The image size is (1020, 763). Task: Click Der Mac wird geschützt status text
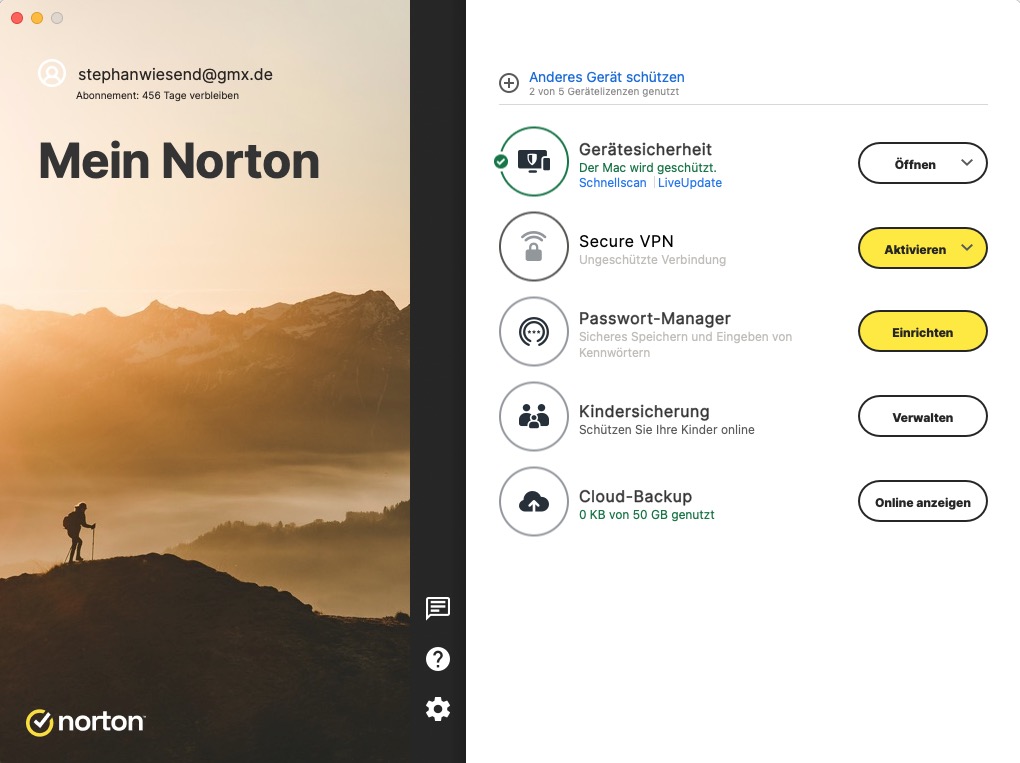click(x=648, y=167)
